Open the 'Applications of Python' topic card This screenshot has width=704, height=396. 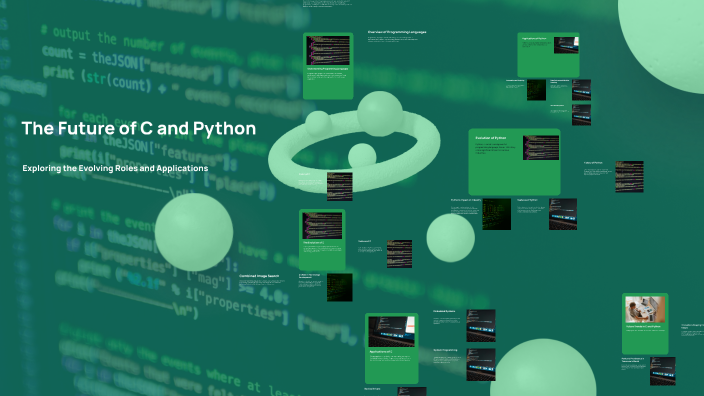coord(548,54)
